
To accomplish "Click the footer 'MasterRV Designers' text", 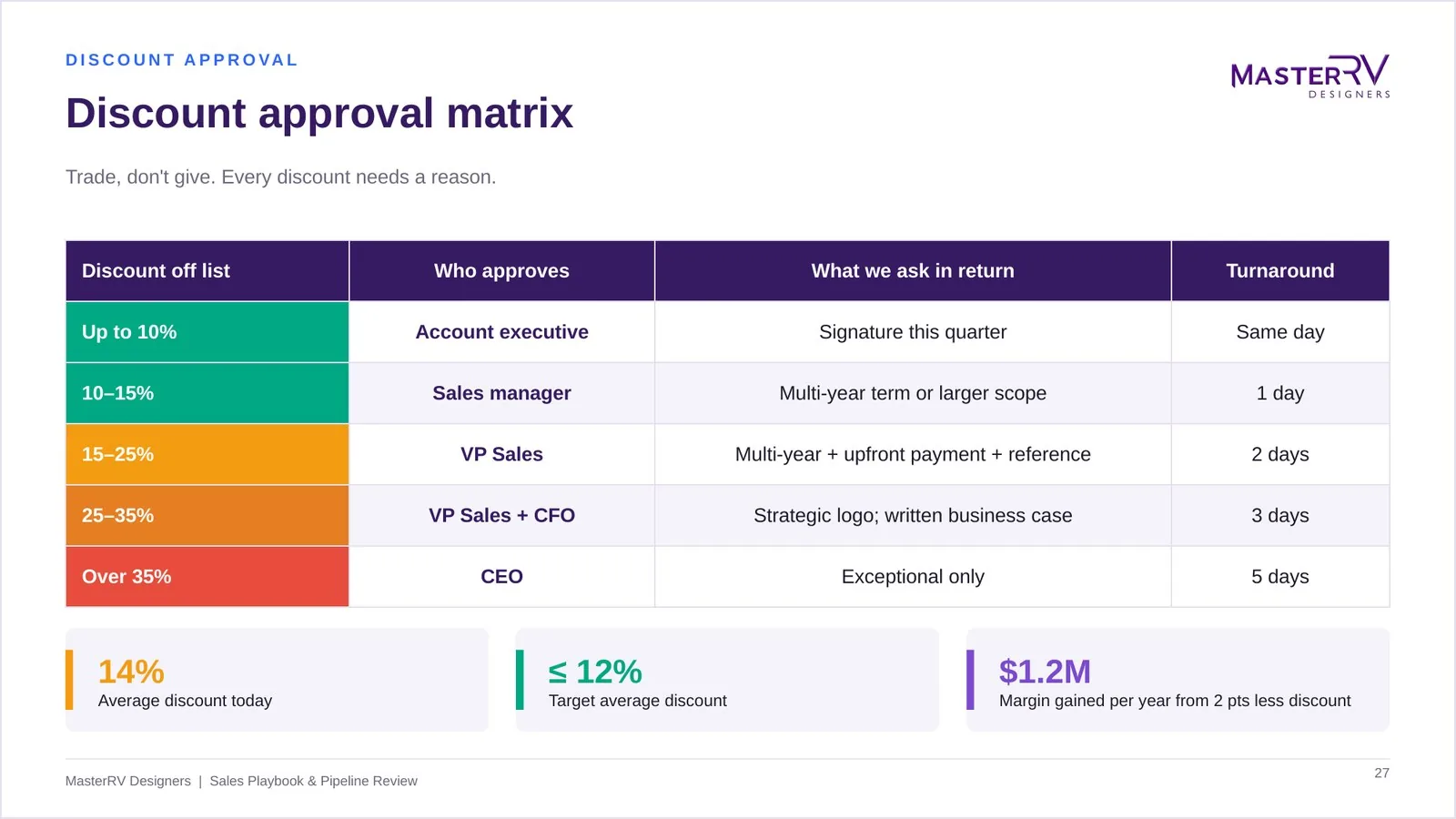I will pyautogui.click(x=128, y=781).
